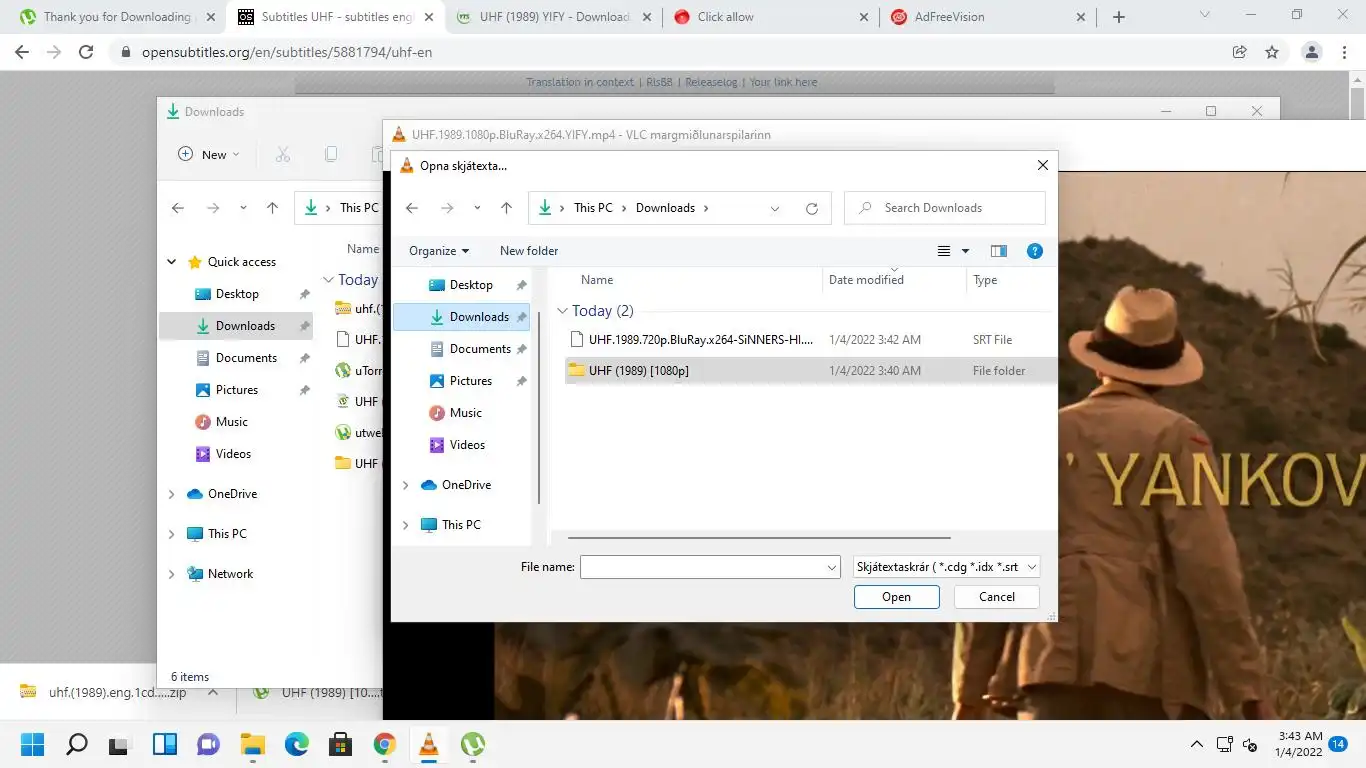
Task: Sort by the Name column header
Action: point(597,280)
